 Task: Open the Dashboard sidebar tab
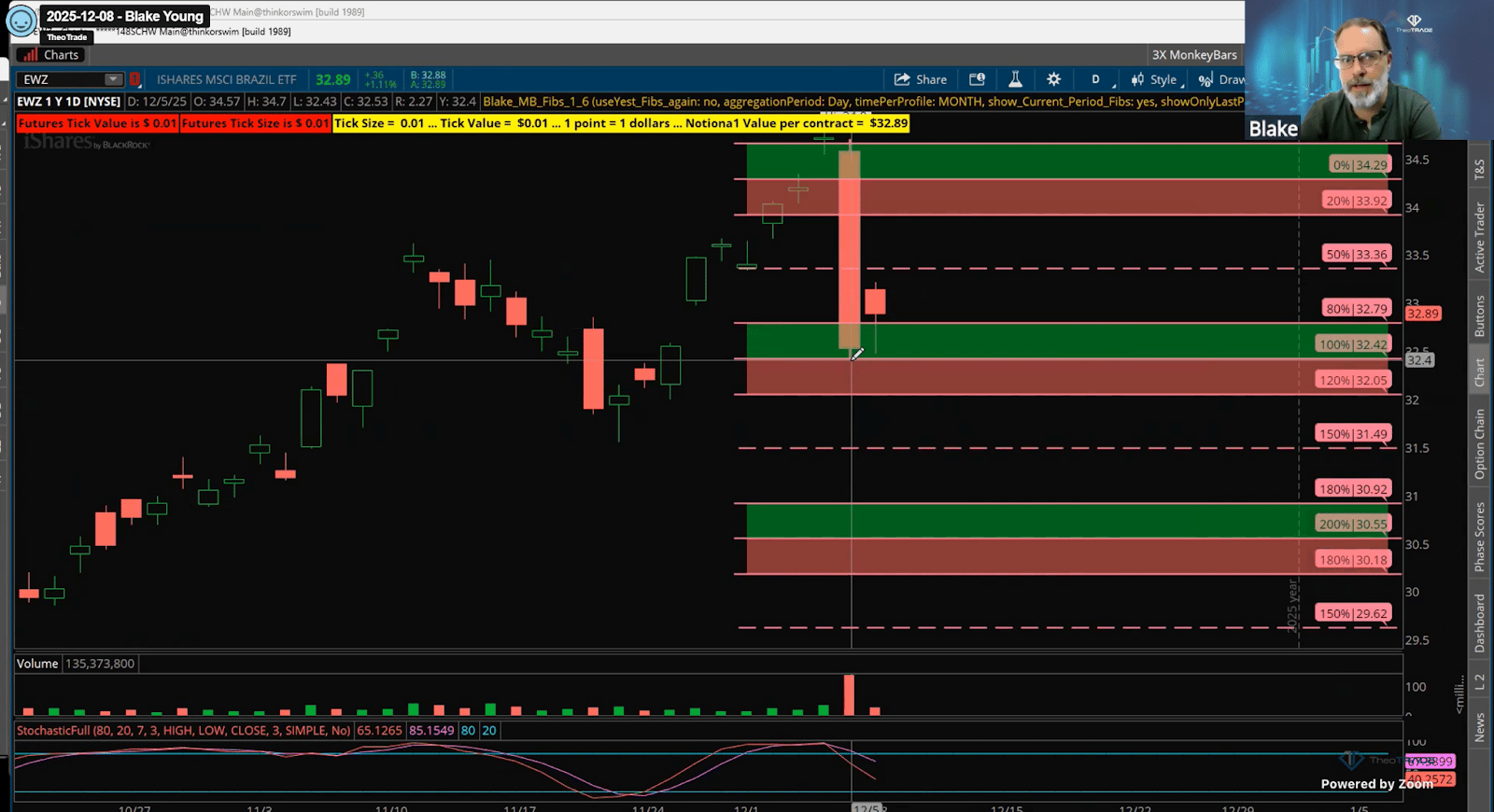[1479, 623]
